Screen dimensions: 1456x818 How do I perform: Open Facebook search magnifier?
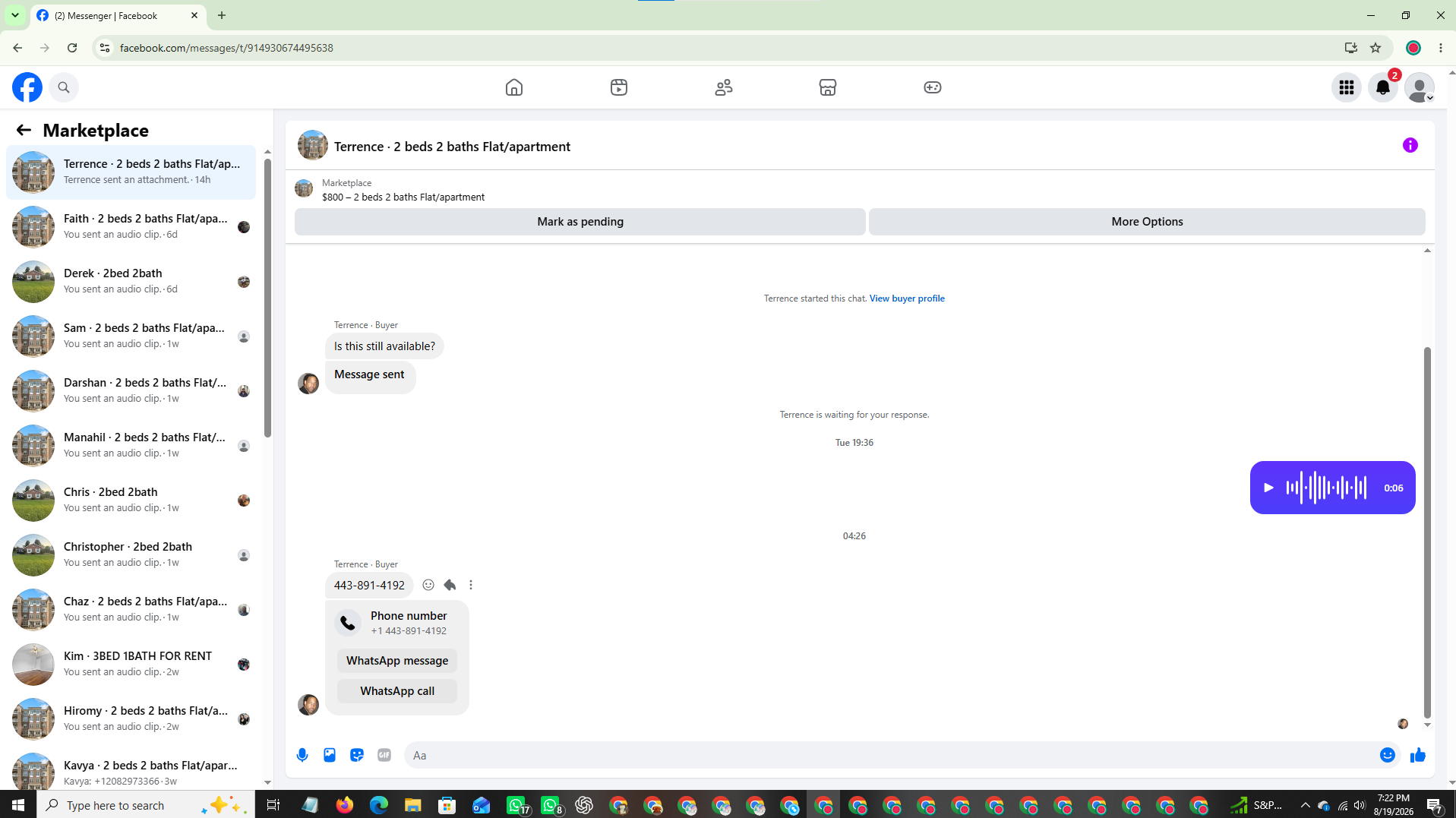[64, 87]
